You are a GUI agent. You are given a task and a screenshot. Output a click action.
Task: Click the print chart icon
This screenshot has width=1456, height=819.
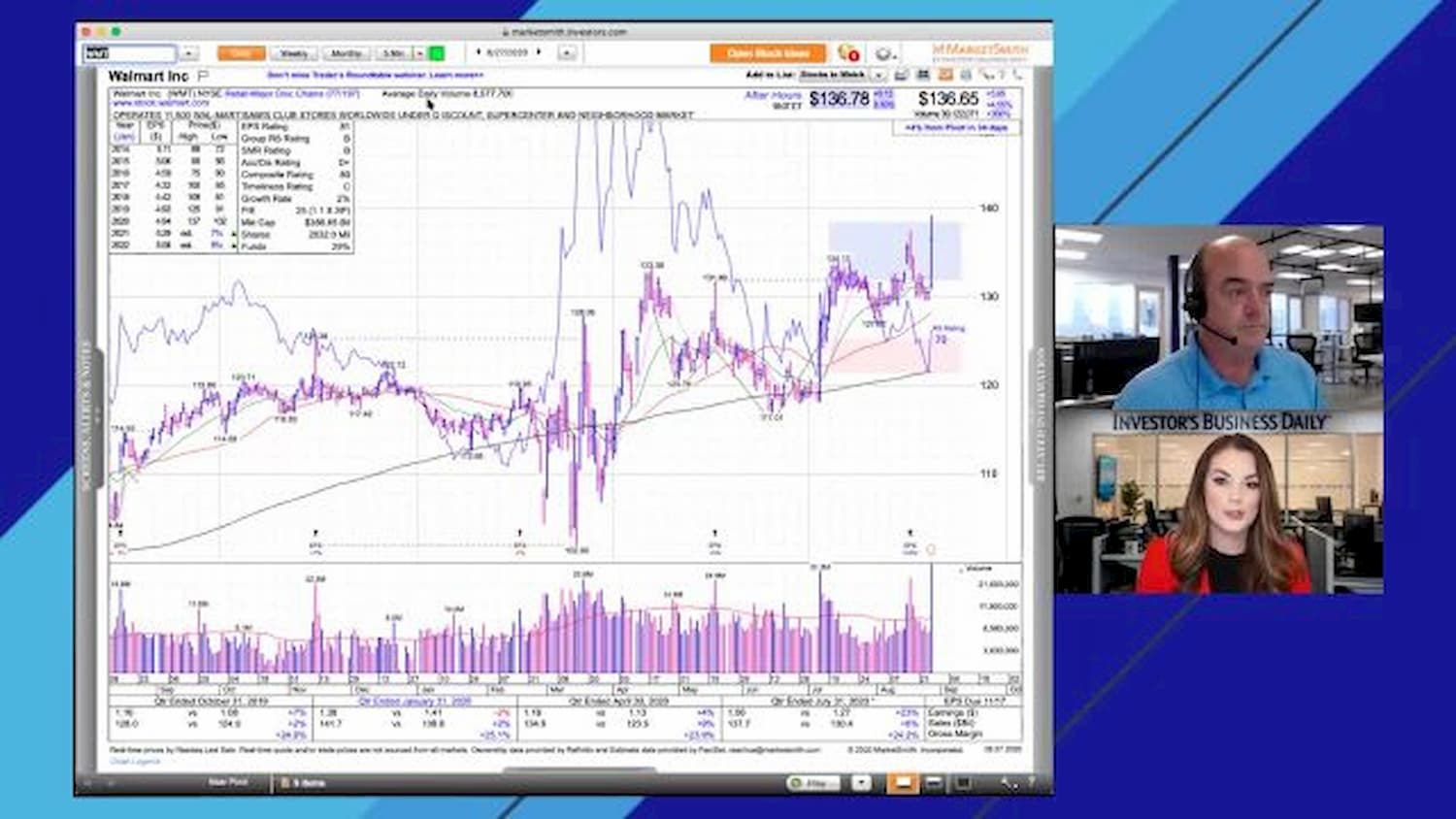pyautogui.click(x=901, y=75)
